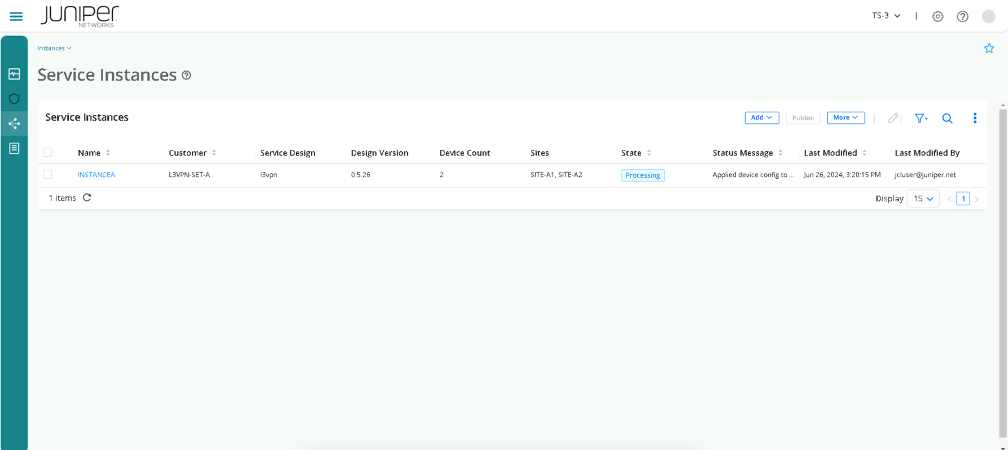Click the Publish button
The height and width of the screenshot is (450, 1008).
pos(803,118)
